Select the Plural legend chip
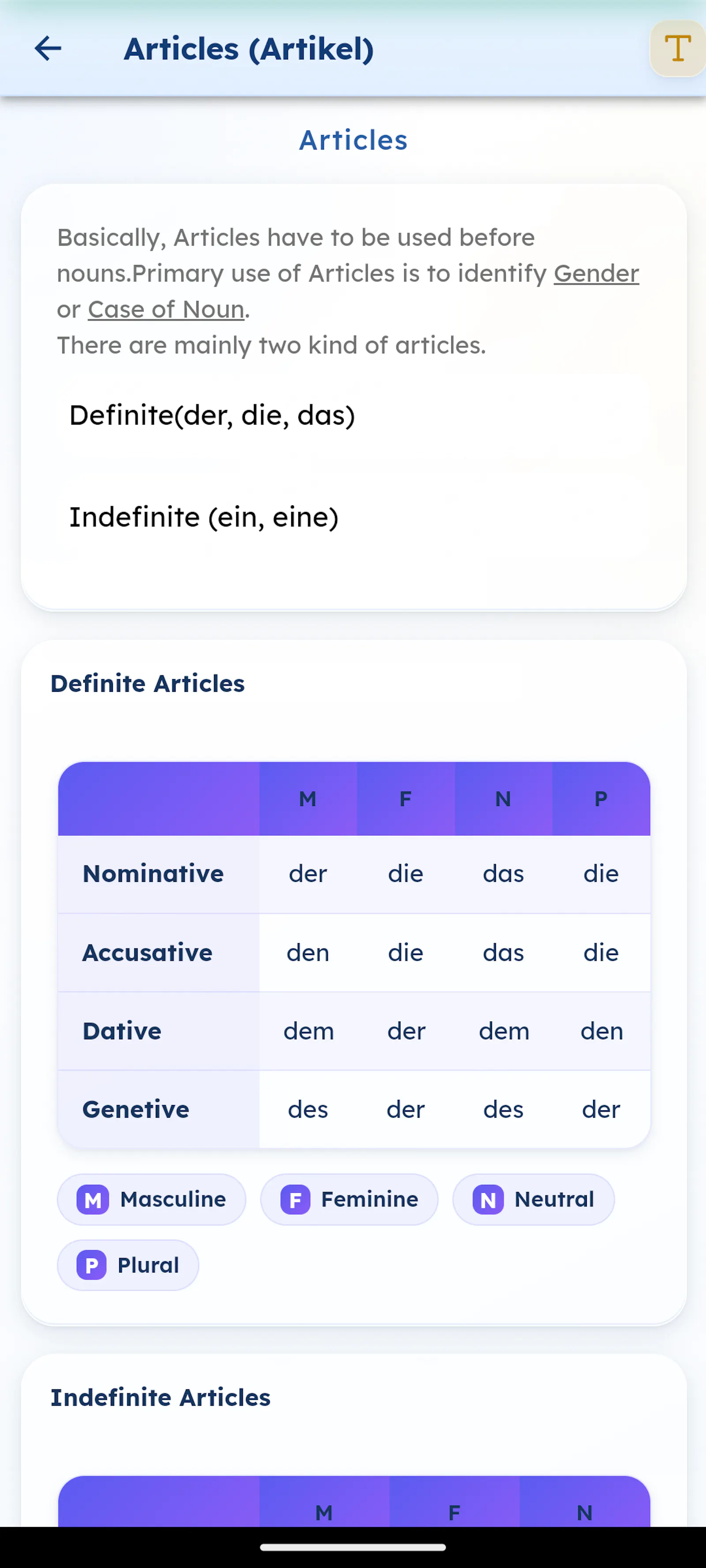This screenshot has height=1568, width=706. [128, 1266]
